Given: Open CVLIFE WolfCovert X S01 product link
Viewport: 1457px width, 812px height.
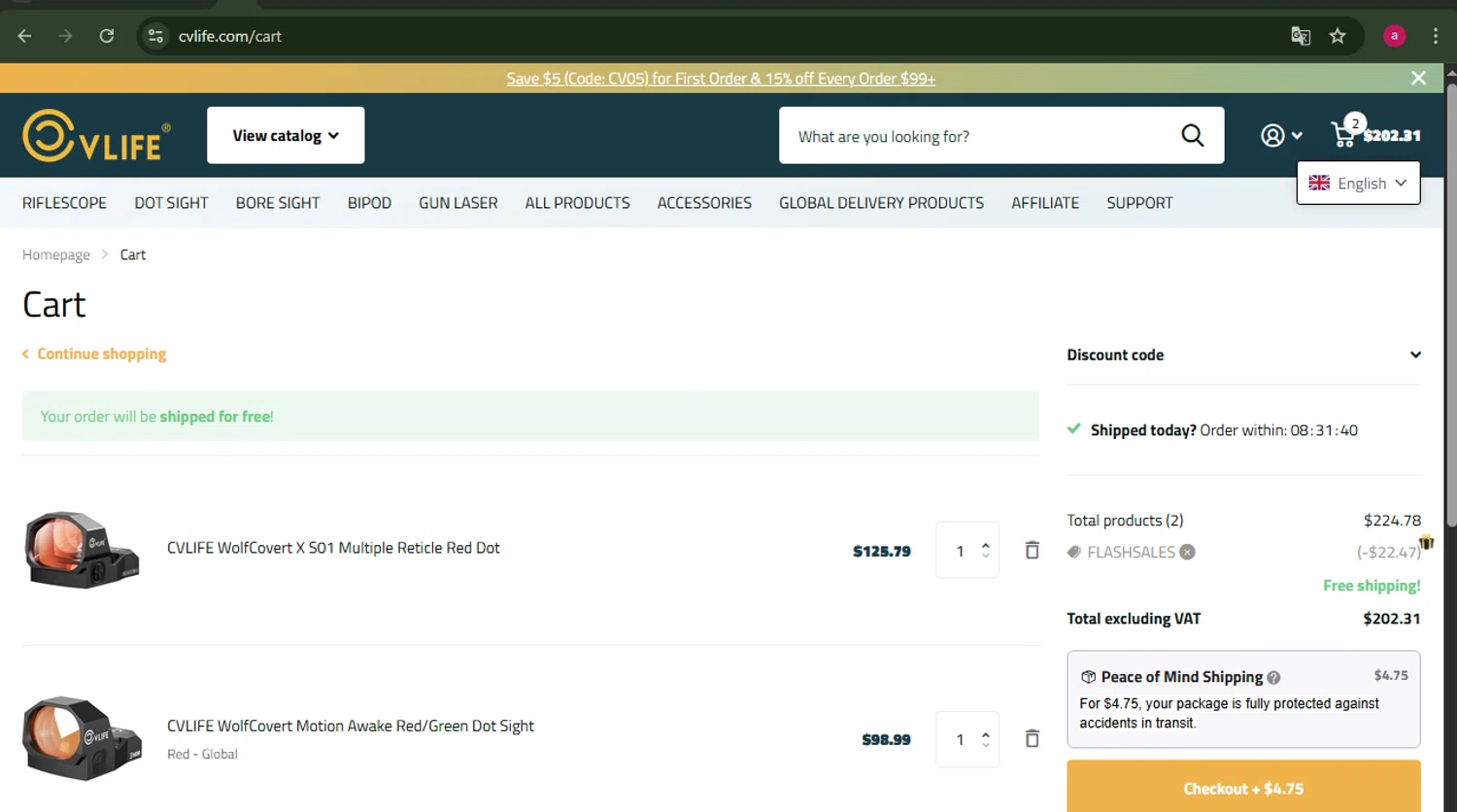Looking at the screenshot, I should [333, 548].
